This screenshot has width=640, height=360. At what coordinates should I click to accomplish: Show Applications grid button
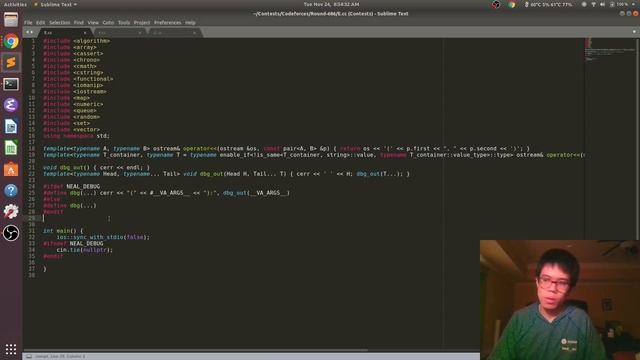point(11,349)
